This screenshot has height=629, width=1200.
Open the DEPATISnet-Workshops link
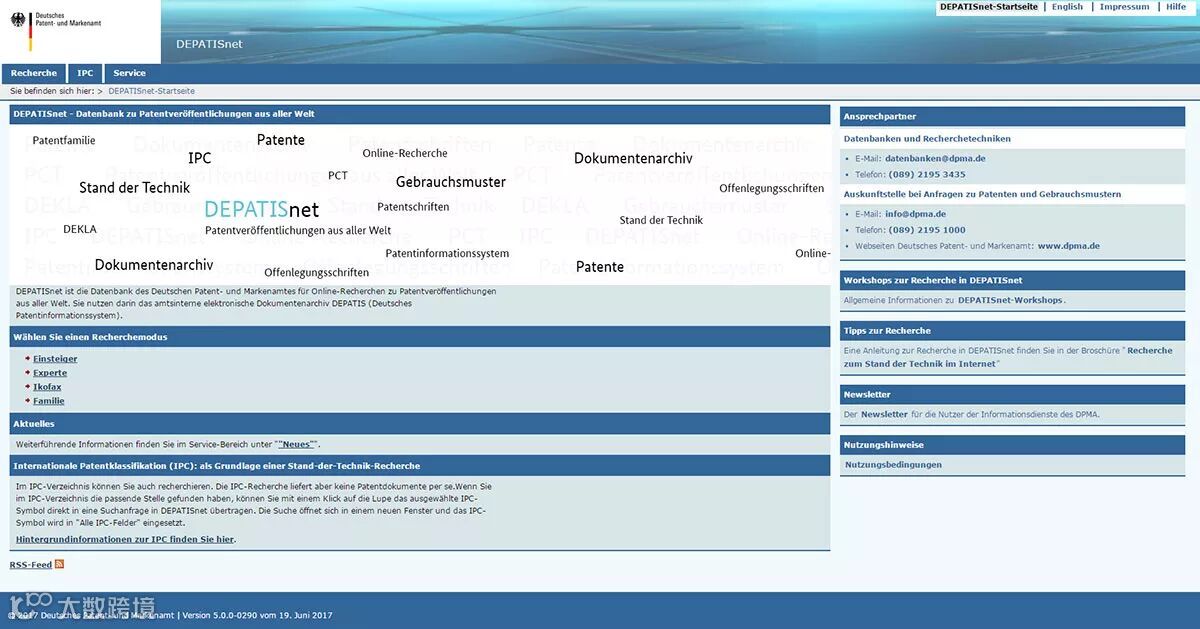1010,300
